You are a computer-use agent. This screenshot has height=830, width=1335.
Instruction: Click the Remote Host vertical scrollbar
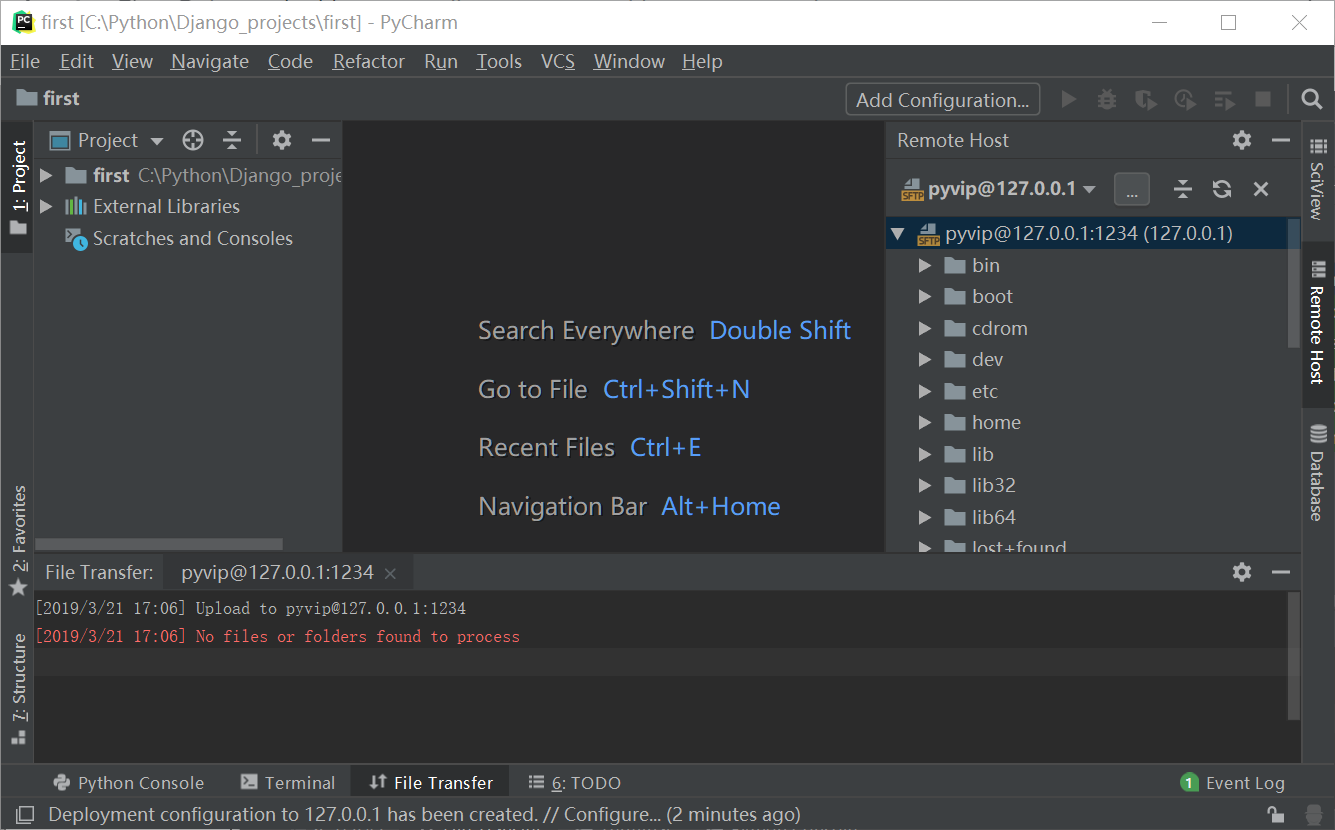[x=1294, y=283]
